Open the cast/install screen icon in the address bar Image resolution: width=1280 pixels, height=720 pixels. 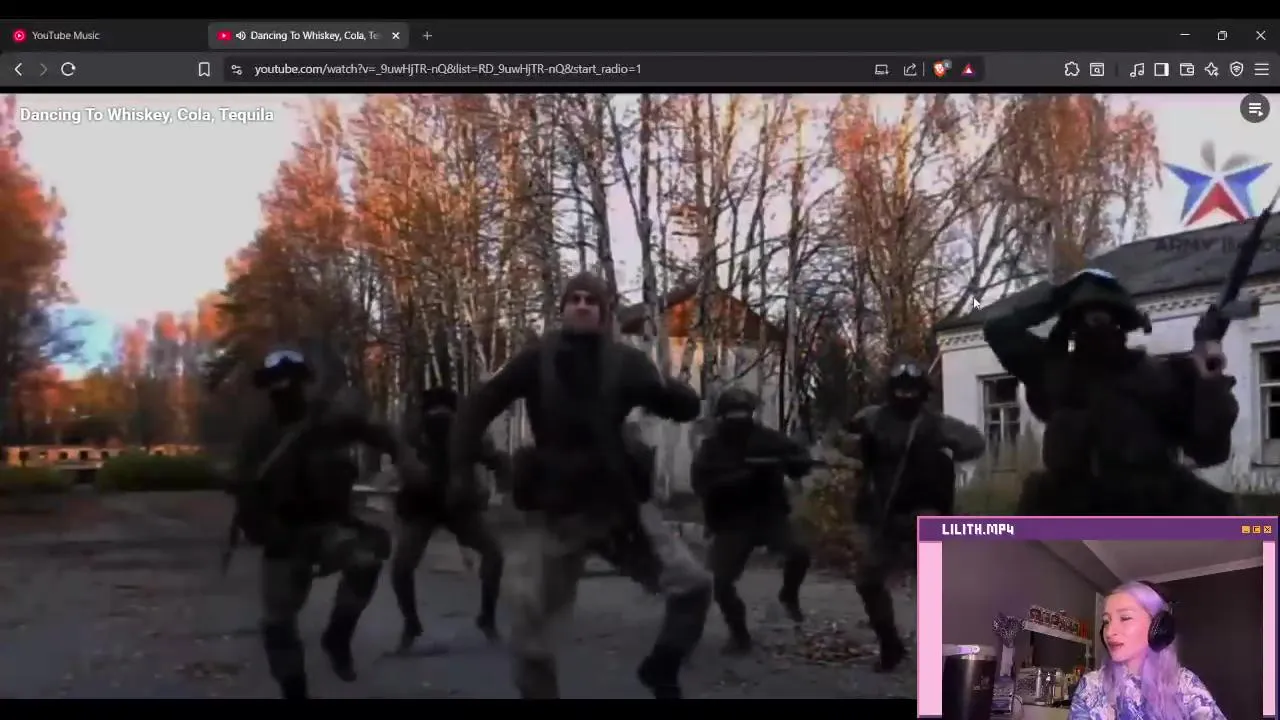(881, 69)
